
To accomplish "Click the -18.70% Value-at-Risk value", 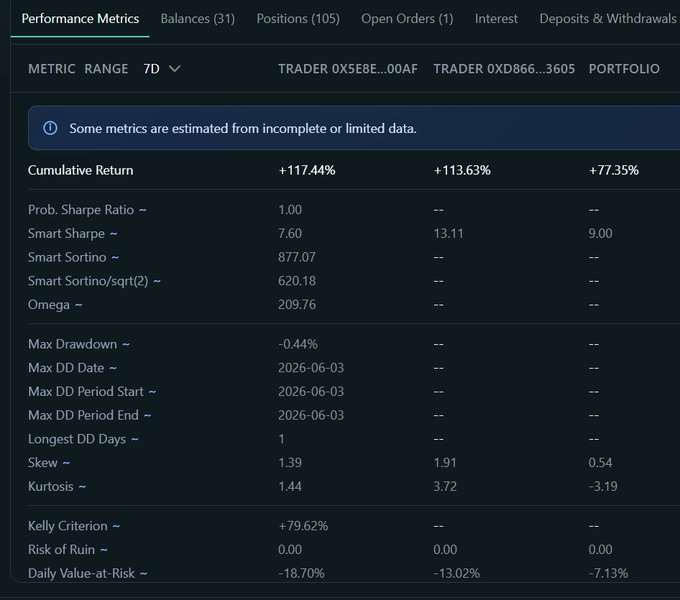I will click(301, 574).
